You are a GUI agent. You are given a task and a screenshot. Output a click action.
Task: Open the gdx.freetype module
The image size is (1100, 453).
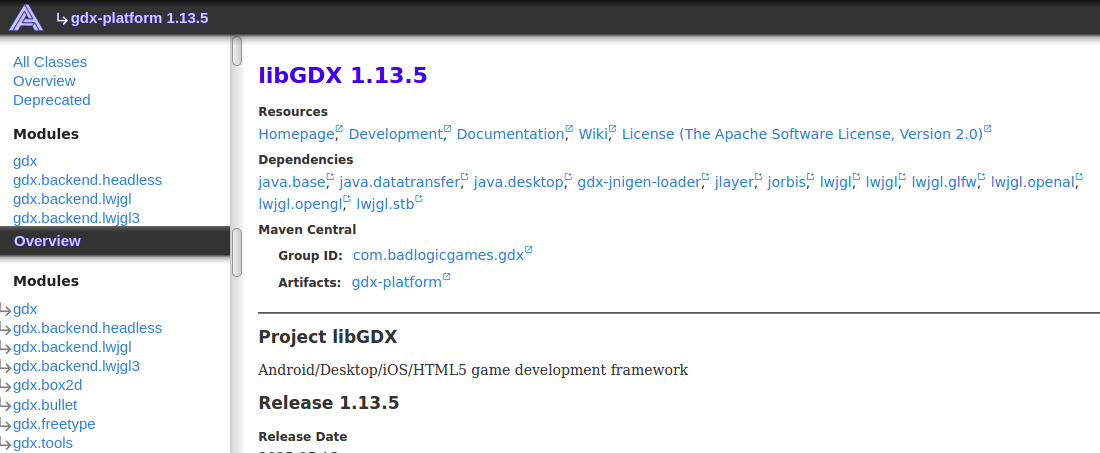pos(54,424)
